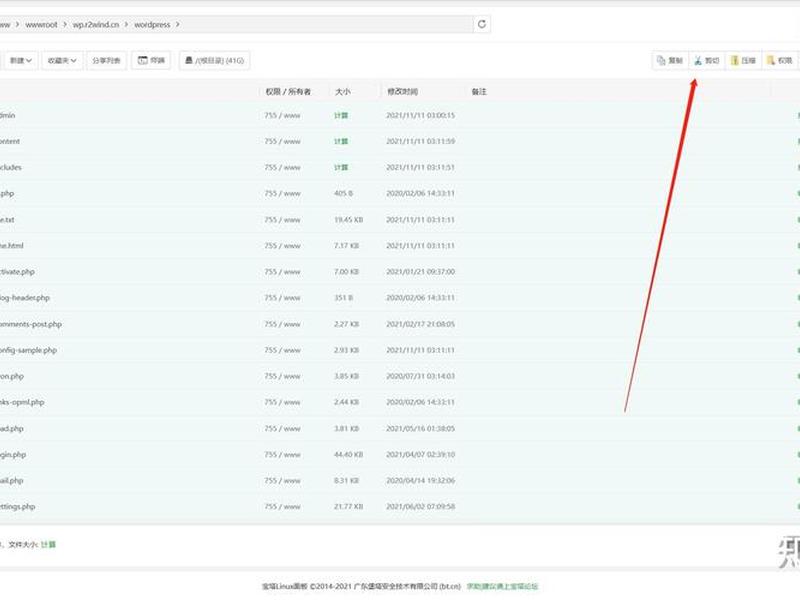Click the 405 B size value
Image resolution: width=800 pixels, height=600 pixels.
point(343,193)
